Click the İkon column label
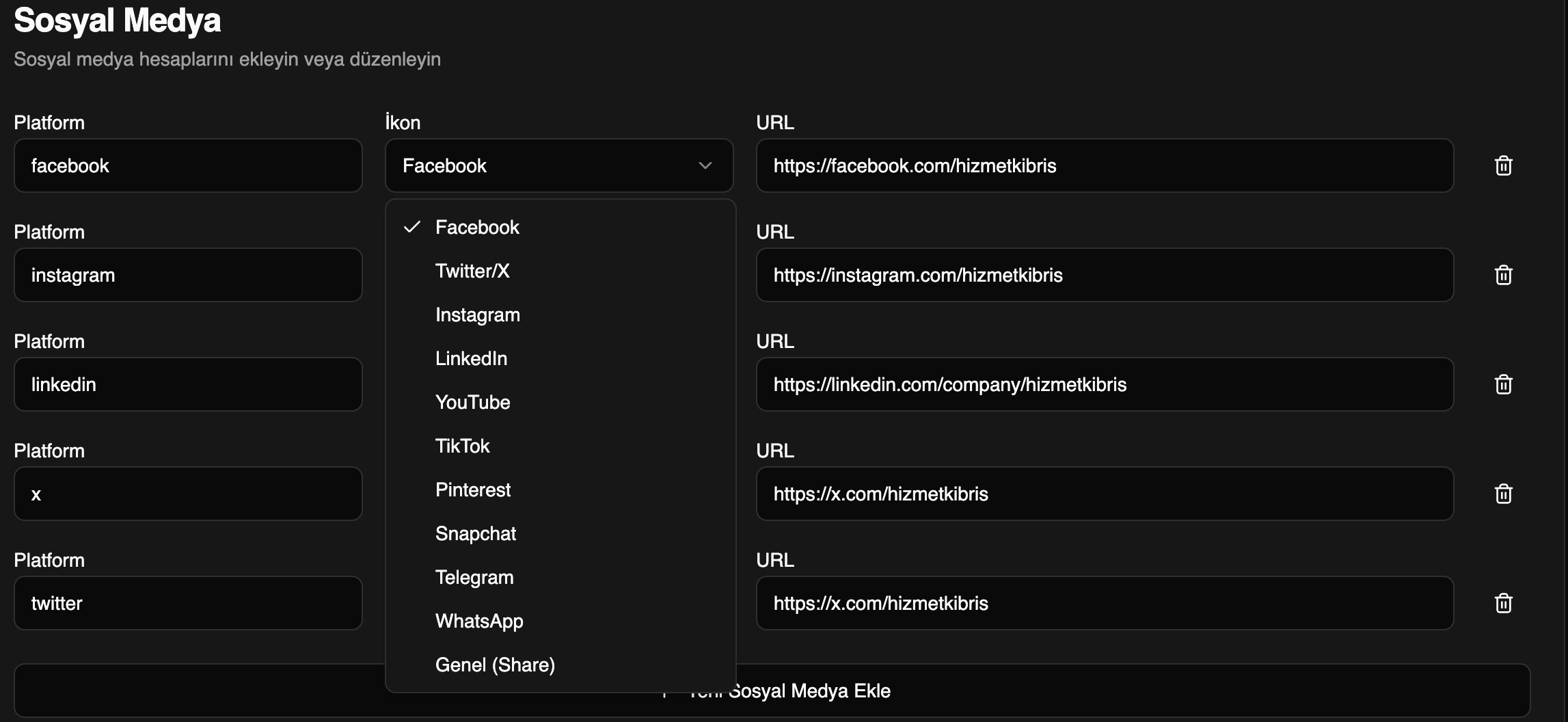This screenshot has width=1568, height=722. [x=403, y=122]
